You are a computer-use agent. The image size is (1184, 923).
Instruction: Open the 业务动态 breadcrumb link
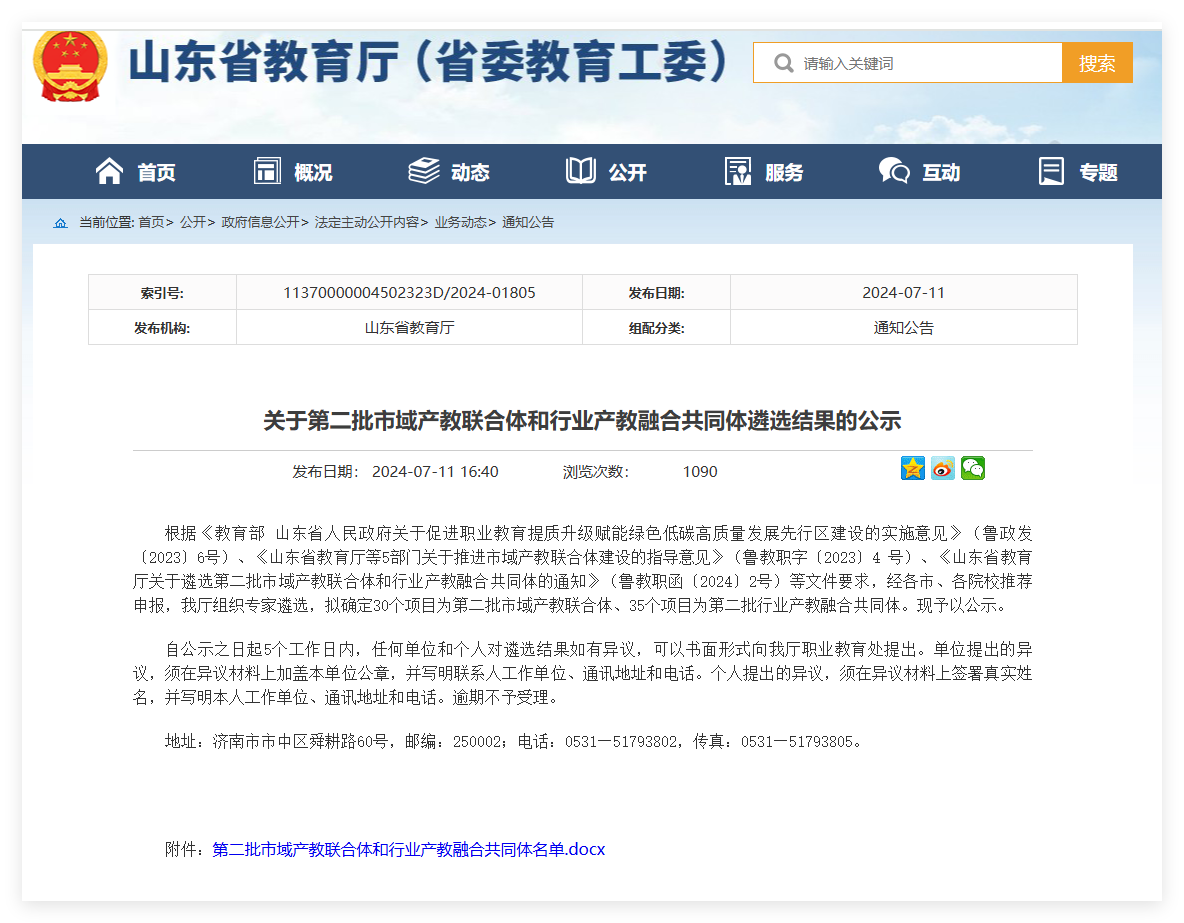click(x=460, y=223)
